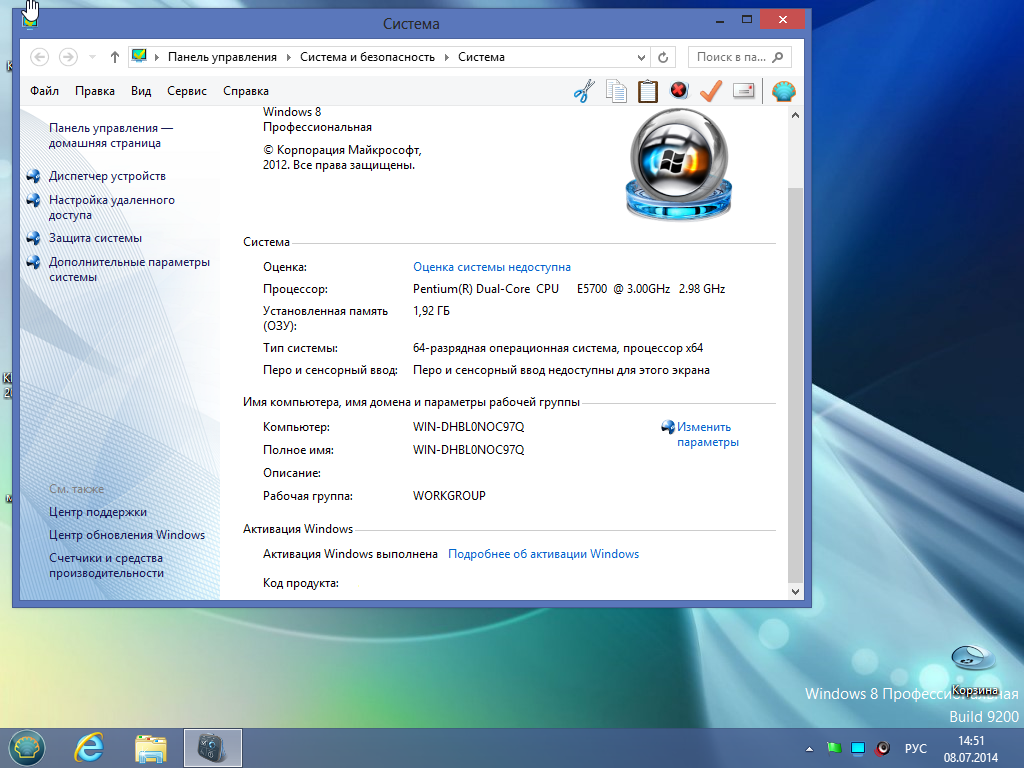Click the Активация Windows выполнена status text
Image resolution: width=1024 pixels, height=768 pixels.
click(x=350, y=554)
